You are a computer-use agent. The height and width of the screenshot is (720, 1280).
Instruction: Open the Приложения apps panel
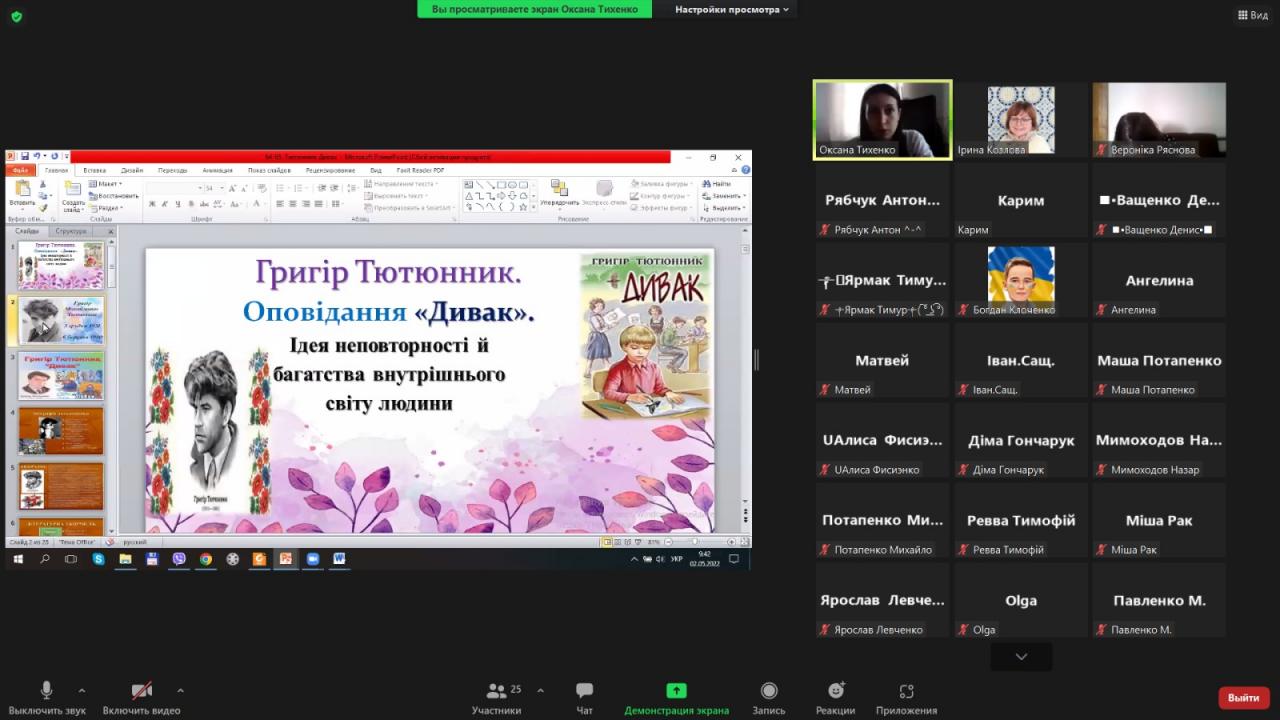pyautogui.click(x=906, y=691)
